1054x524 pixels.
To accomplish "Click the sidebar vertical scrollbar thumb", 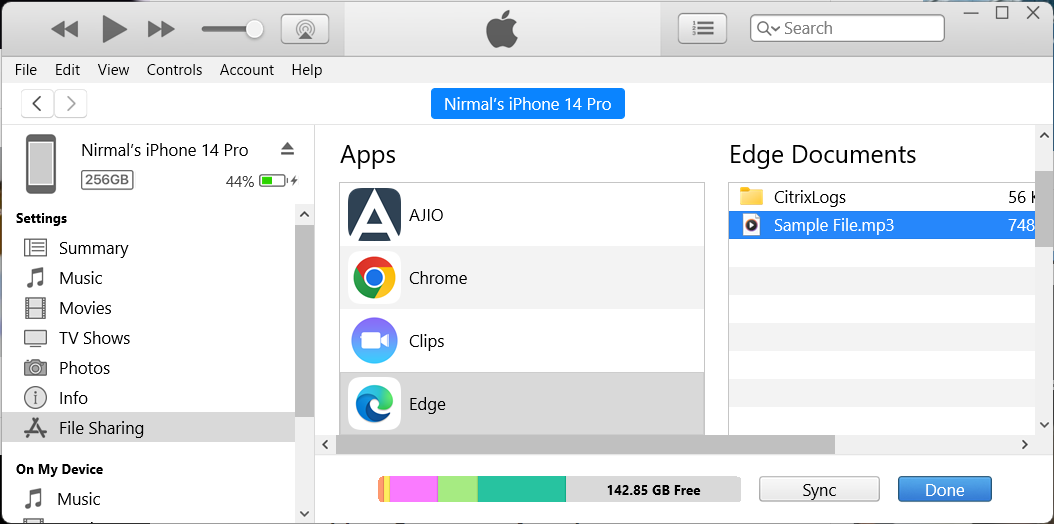I will pyautogui.click(x=305, y=321).
